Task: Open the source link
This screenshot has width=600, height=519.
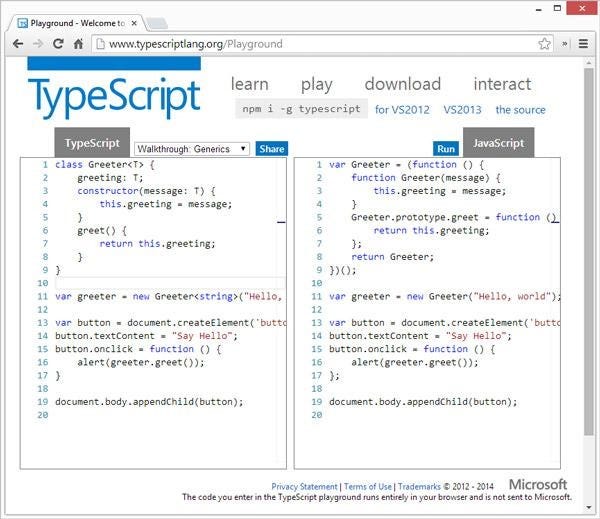Action: [520, 110]
